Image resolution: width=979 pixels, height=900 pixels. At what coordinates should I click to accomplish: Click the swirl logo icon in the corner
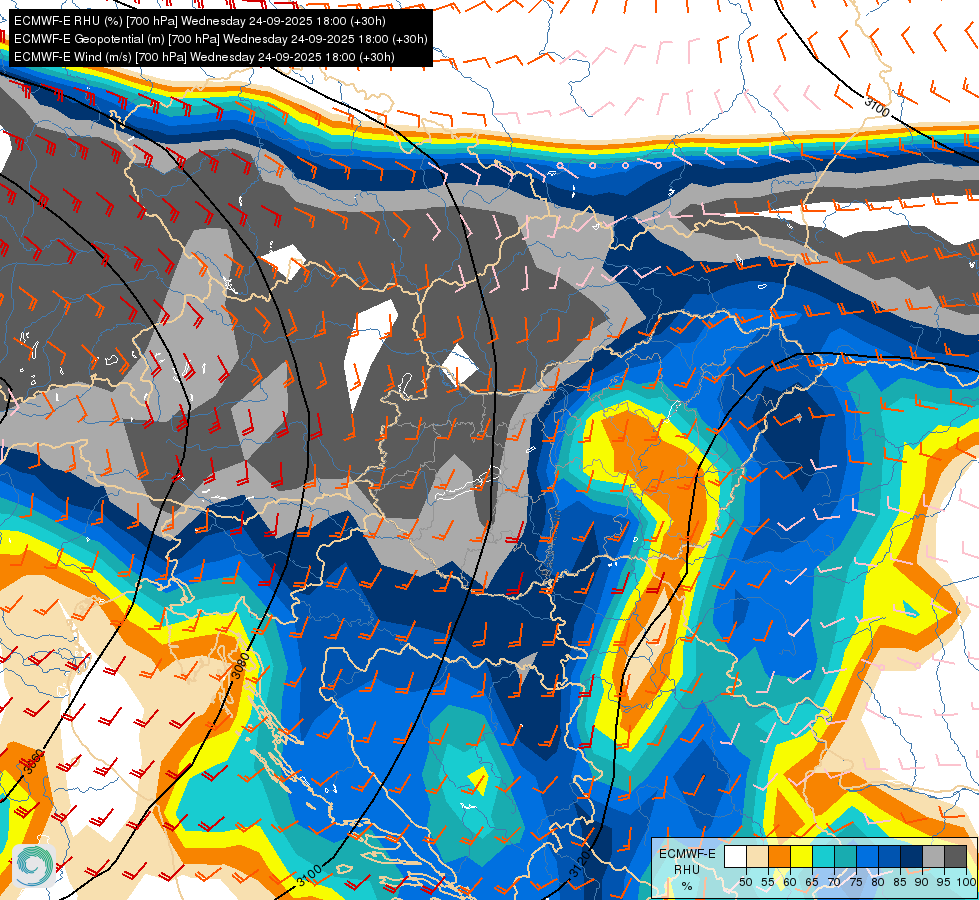pyautogui.click(x=34, y=865)
